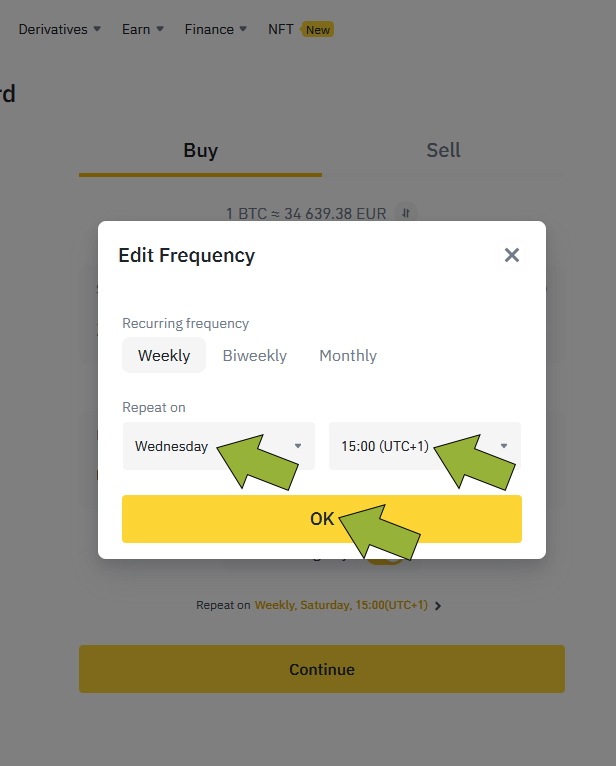Select the Biweekly recurring frequency
The image size is (616, 766).
coord(254,355)
